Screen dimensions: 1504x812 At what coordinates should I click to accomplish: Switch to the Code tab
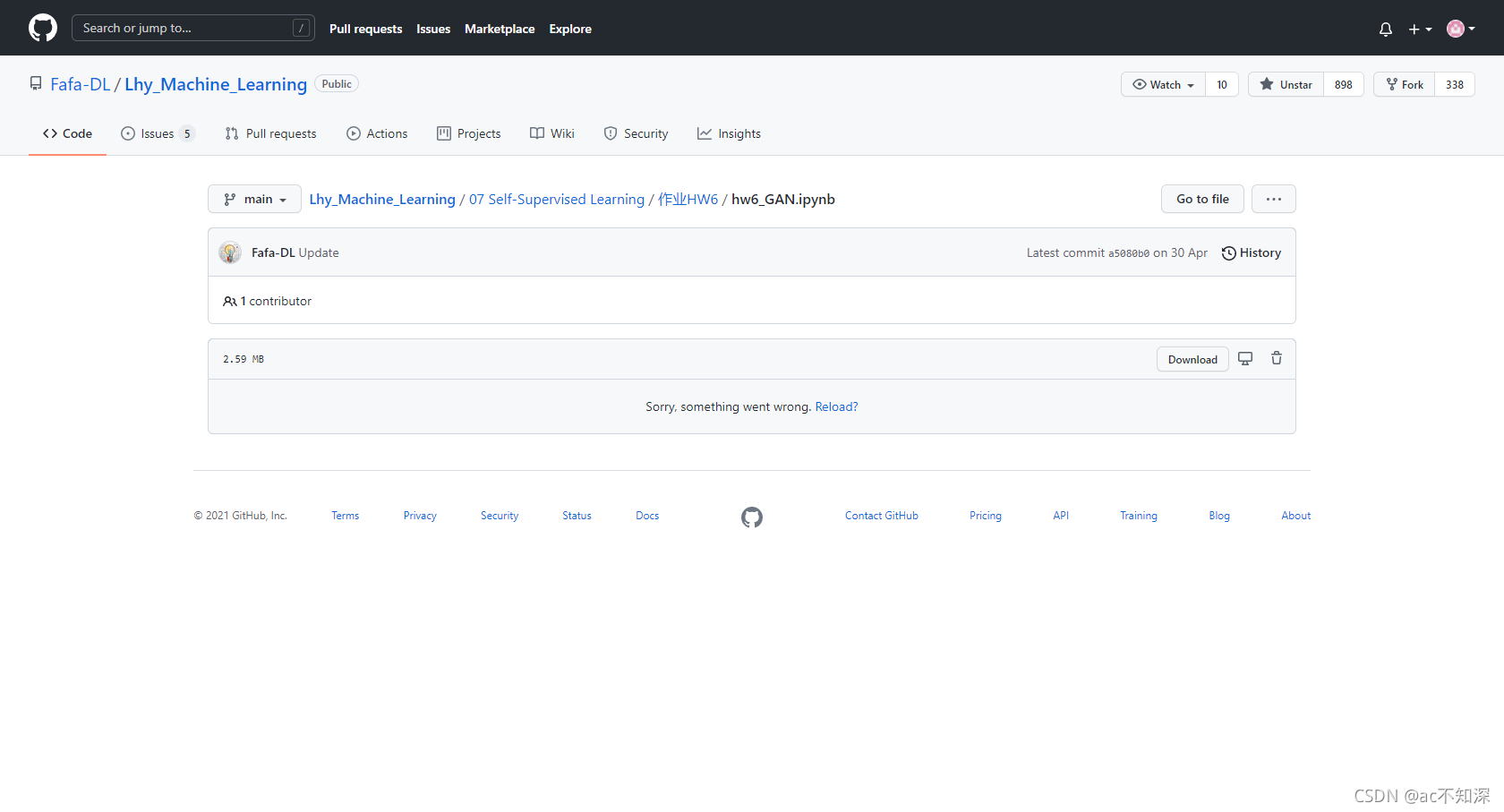pos(67,133)
